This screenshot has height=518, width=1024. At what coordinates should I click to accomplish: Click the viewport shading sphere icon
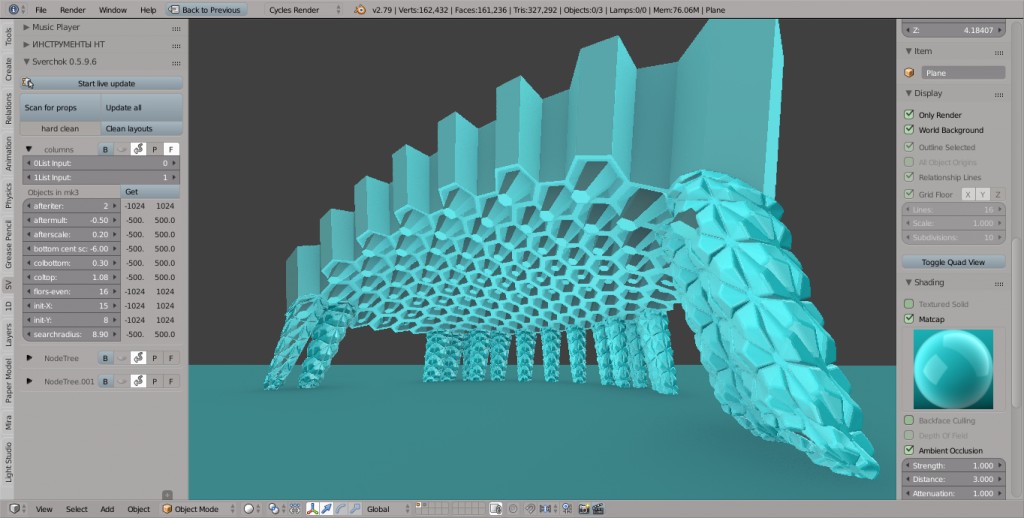coord(250,509)
